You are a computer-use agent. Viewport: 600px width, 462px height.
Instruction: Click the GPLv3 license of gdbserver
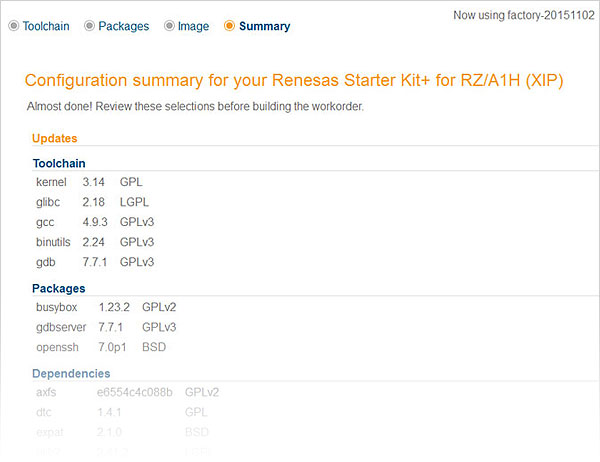(159, 327)
